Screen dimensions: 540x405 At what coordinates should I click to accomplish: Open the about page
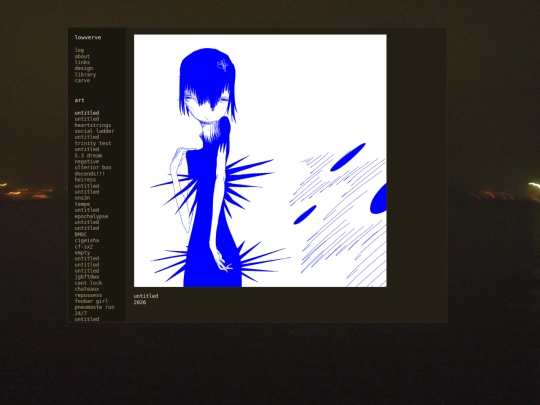click(82, 56)
